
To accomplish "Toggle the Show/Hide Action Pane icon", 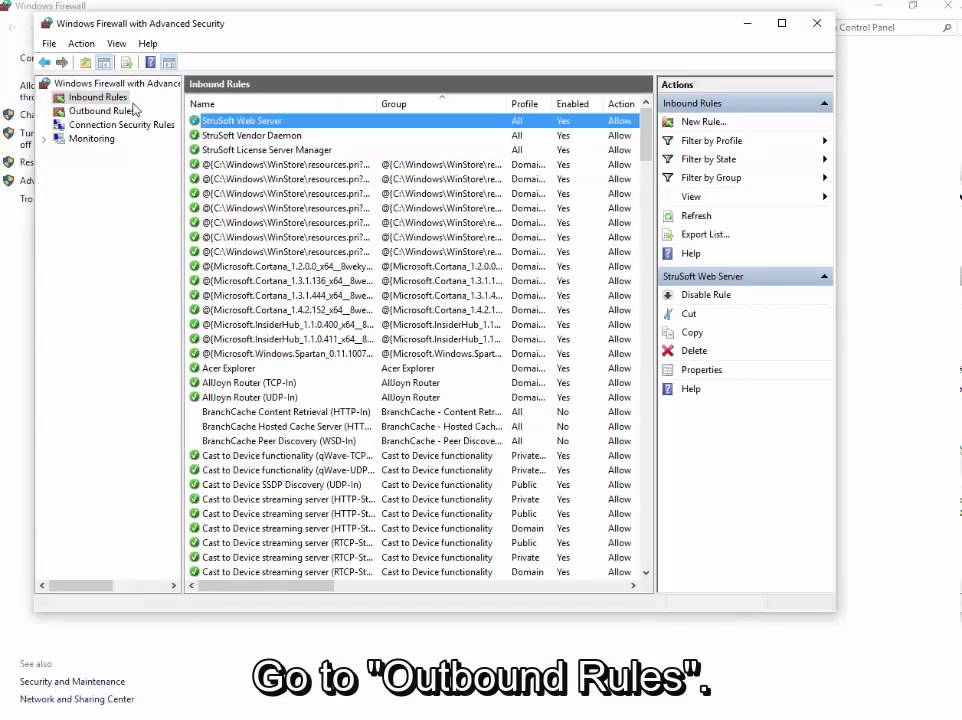I will tap(169, 63).
